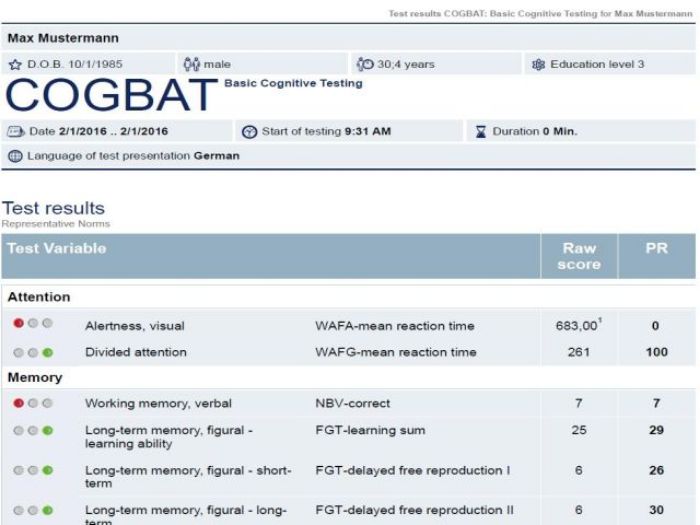700x525 pixels.
Task: Click the Test Variable column header
Action: click(57, 248)
